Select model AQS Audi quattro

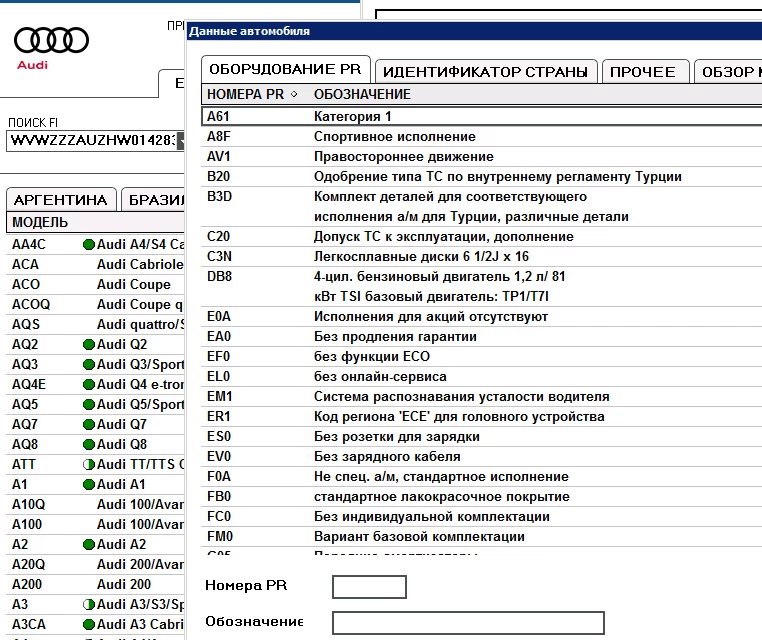pos(95,324)
